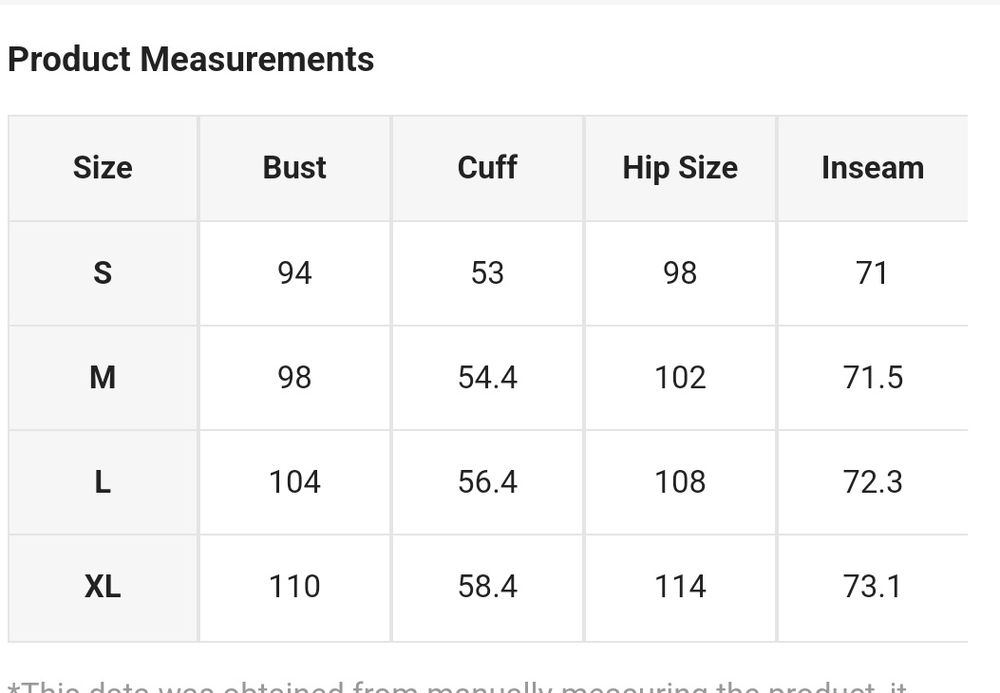Select the Size column header

[x=102, y=168]
